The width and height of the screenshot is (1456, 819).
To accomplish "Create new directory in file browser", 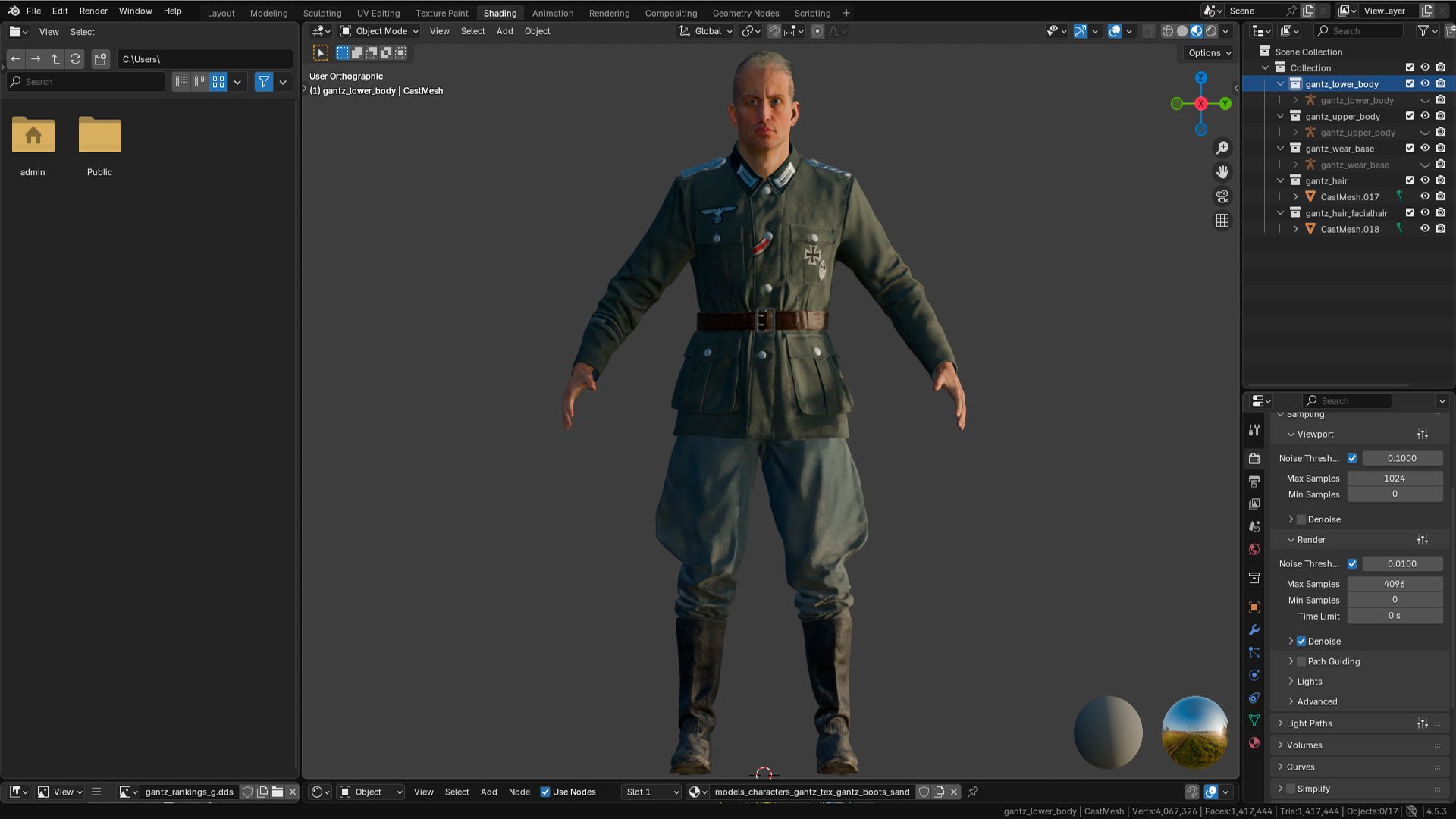I will click(100, 59).
